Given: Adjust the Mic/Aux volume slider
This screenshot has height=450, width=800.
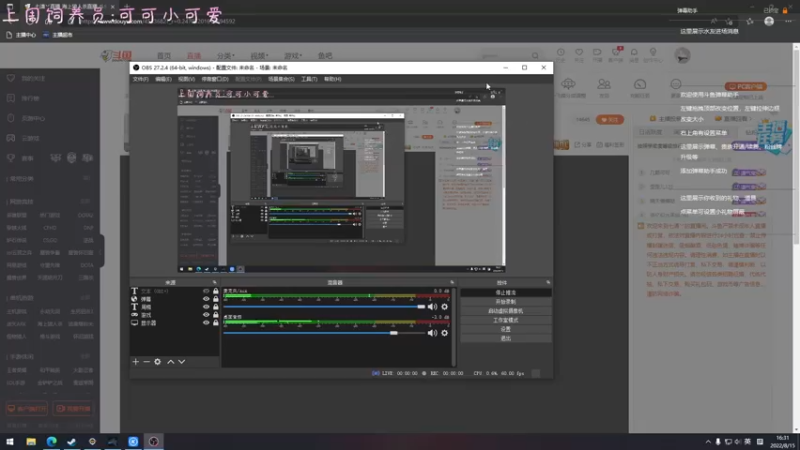Looking at the screenshot, I should (324, 307).
